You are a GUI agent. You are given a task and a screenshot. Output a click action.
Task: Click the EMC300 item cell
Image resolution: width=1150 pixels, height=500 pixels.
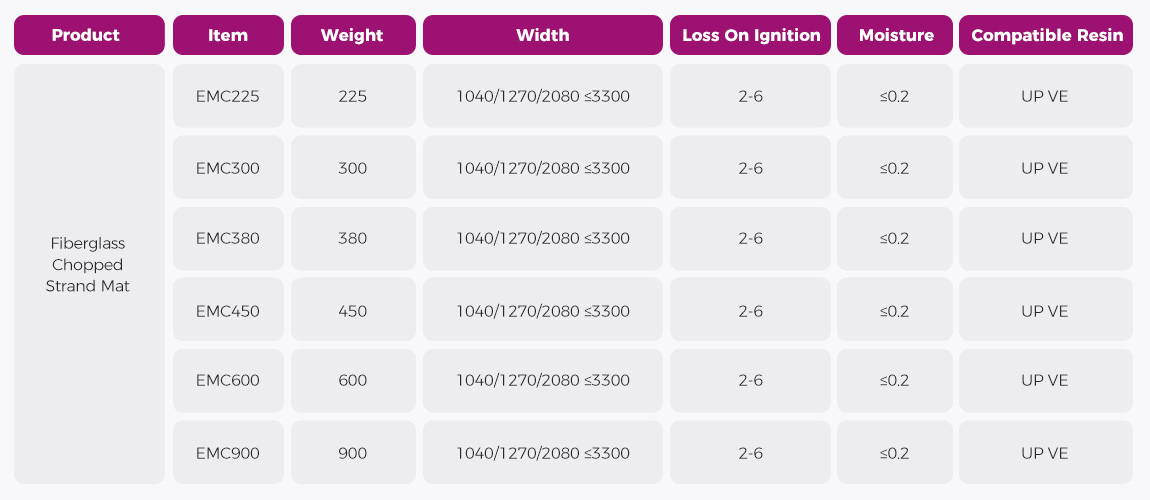[x=228, y=168]
